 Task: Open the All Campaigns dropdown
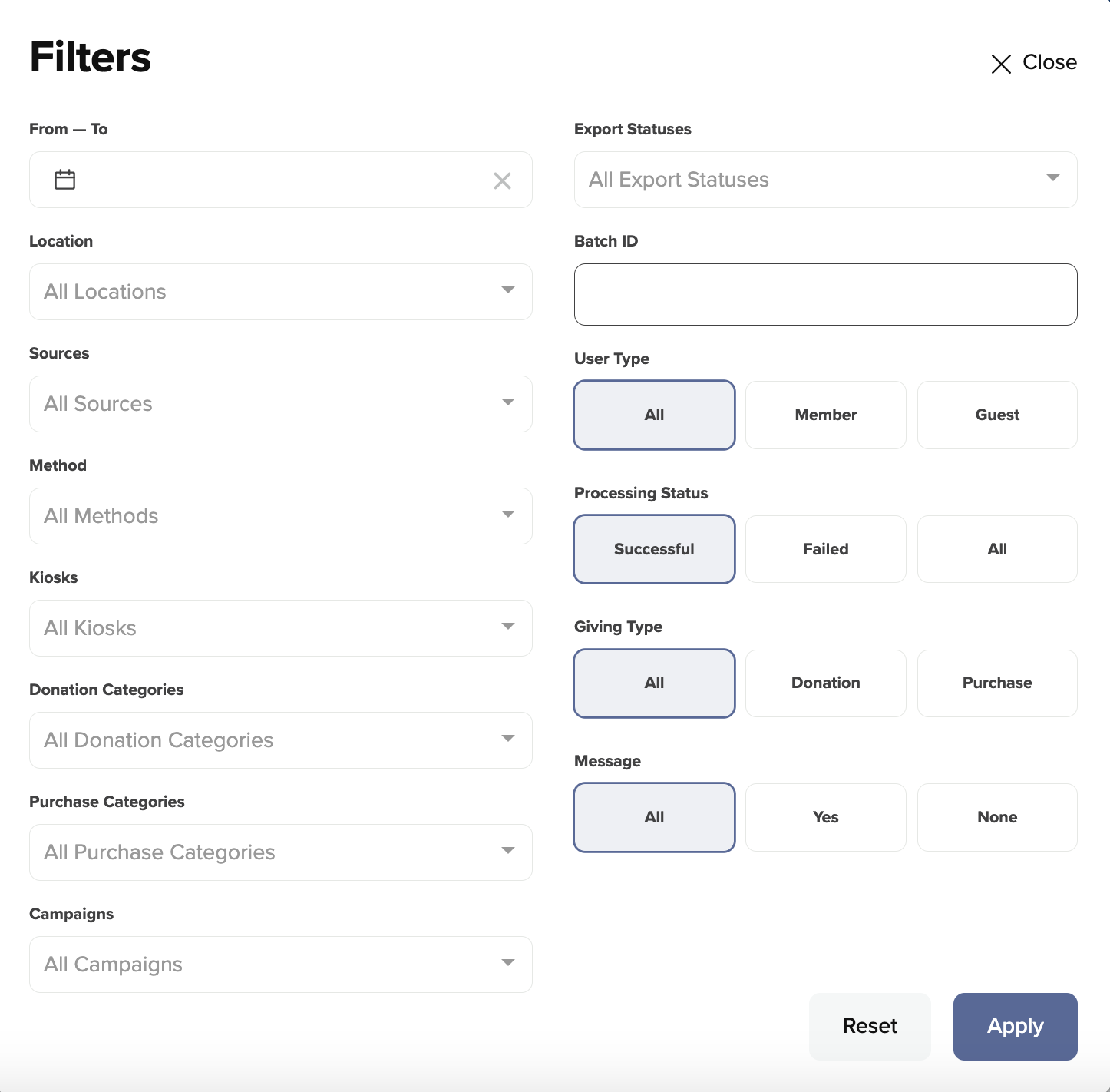point(280,965)
